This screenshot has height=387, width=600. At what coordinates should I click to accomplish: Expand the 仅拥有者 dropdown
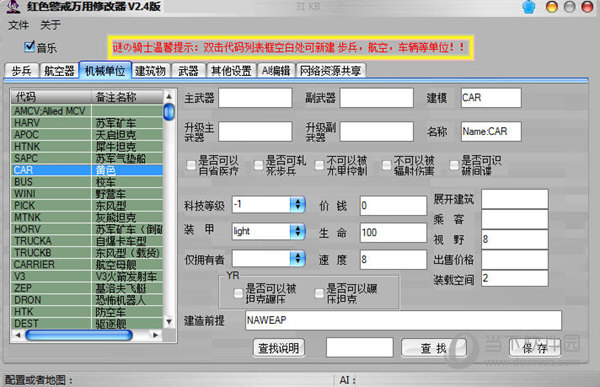297,259
